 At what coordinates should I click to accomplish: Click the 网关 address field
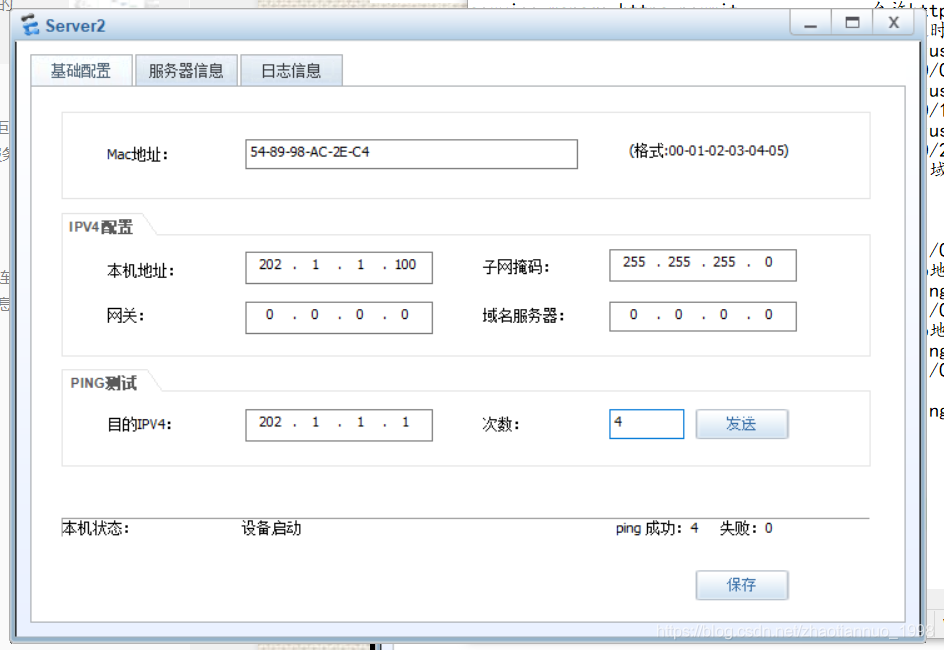(x=339, y=317)
